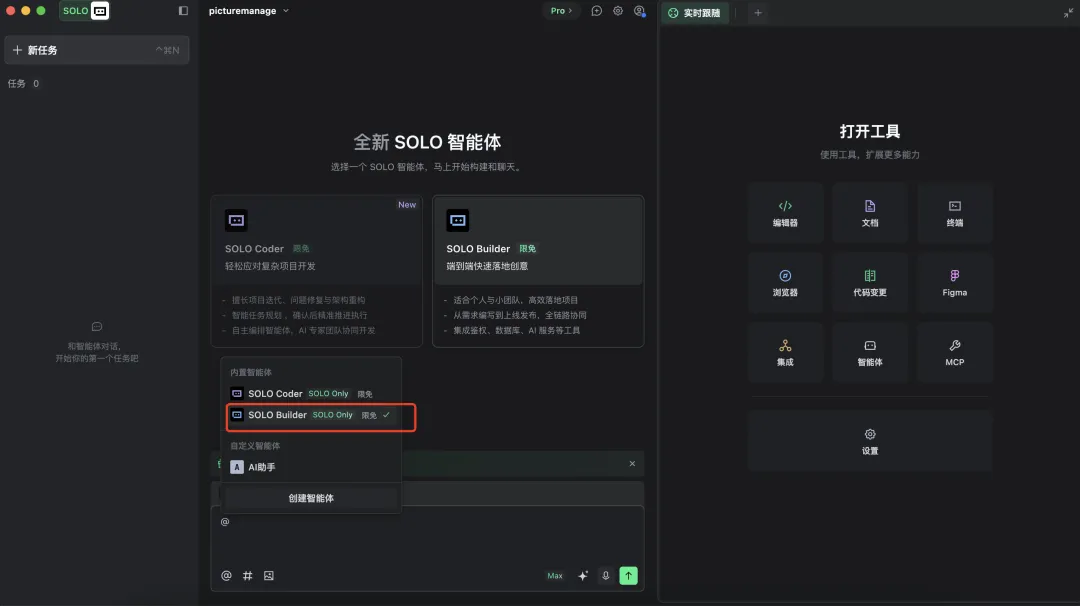Select the AI助手 custom agent

coord(313,467)
